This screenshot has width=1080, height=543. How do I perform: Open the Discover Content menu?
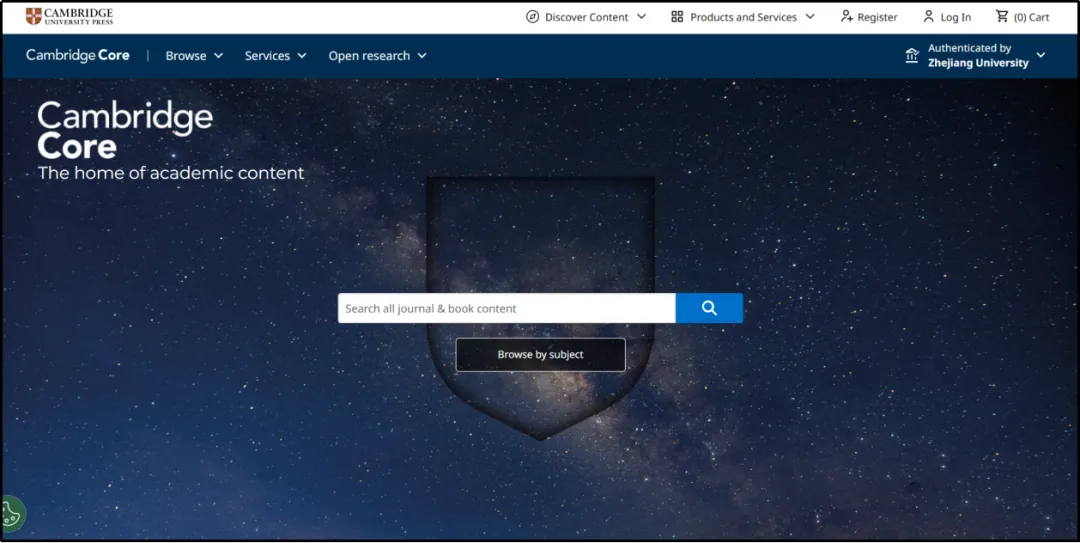[x=586, y=17]
